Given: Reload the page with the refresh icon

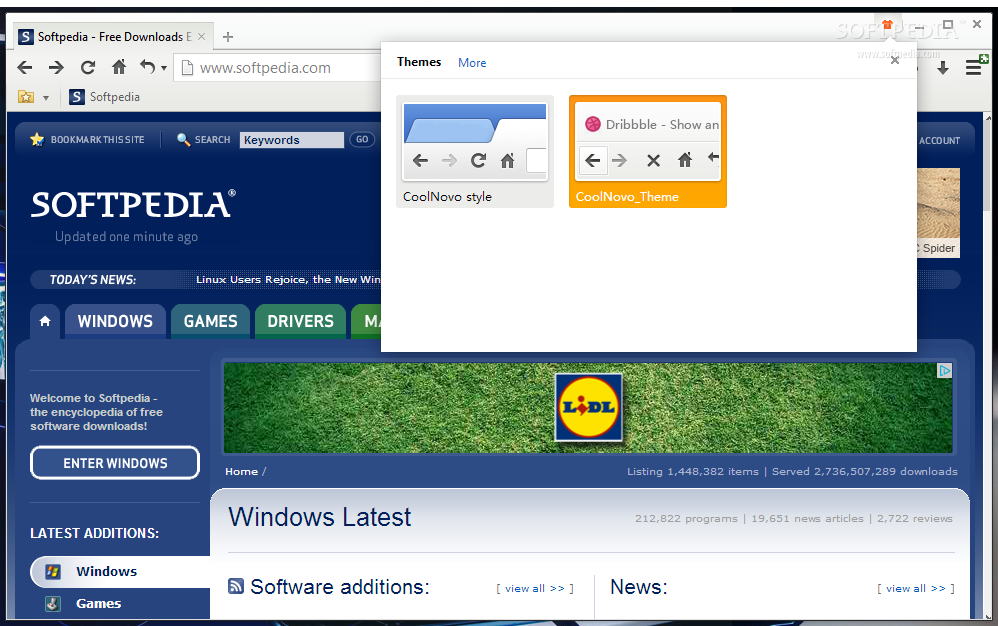Looking at the screenshot, I should (88, 67).
